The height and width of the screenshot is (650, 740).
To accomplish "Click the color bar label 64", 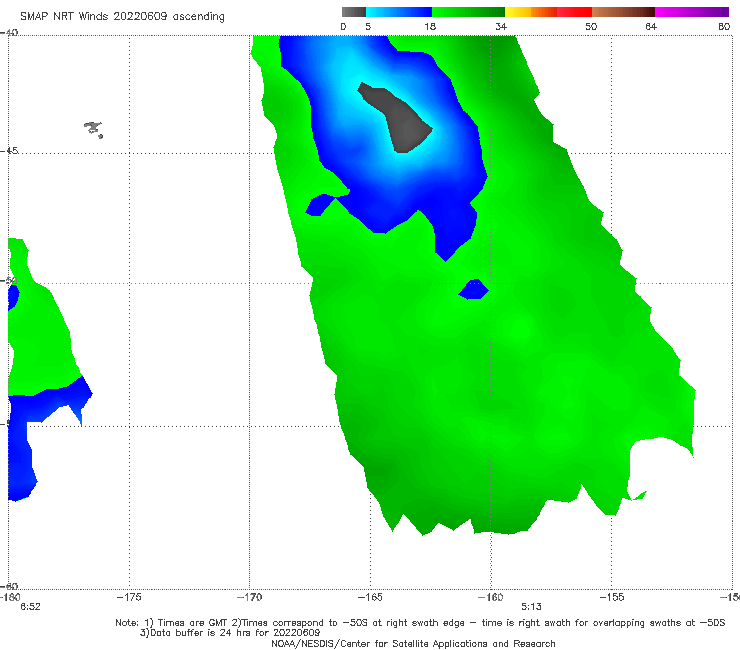I will [x=651, y=26].
